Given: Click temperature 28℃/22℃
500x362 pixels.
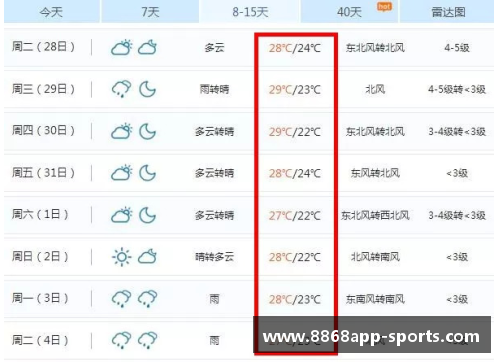Looking at the screenshot, I should point(295,257).
